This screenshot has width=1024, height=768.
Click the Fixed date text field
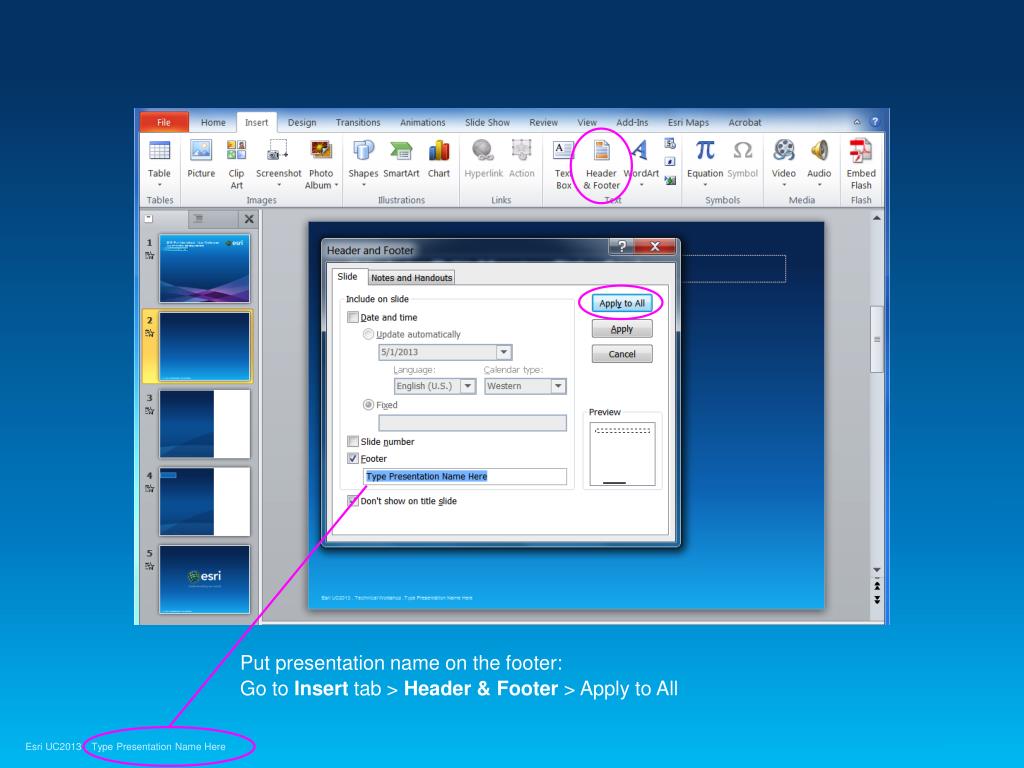pos(472,423)
